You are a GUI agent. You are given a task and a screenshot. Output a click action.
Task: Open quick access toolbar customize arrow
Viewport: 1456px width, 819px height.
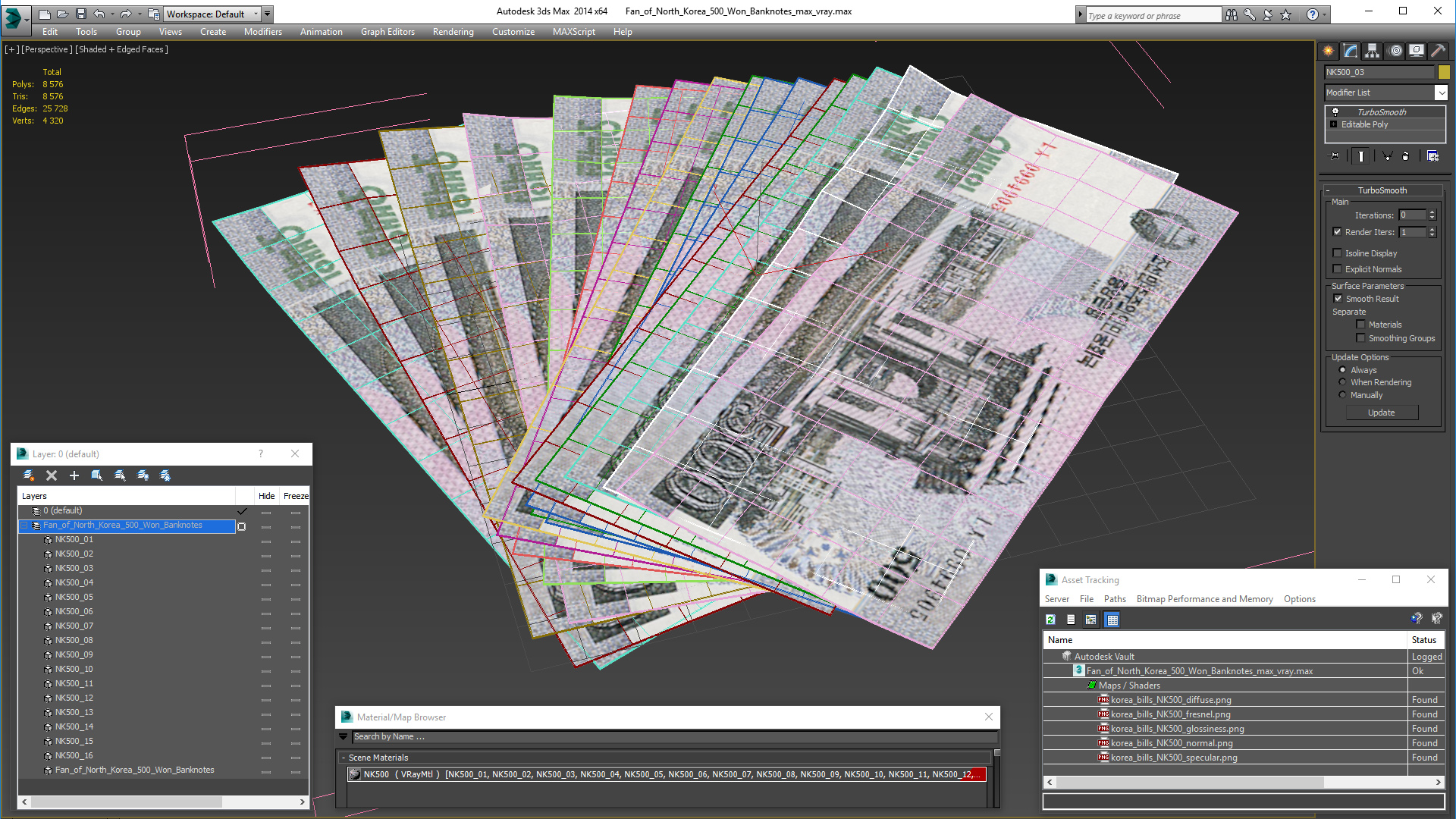tap(268, 14)
